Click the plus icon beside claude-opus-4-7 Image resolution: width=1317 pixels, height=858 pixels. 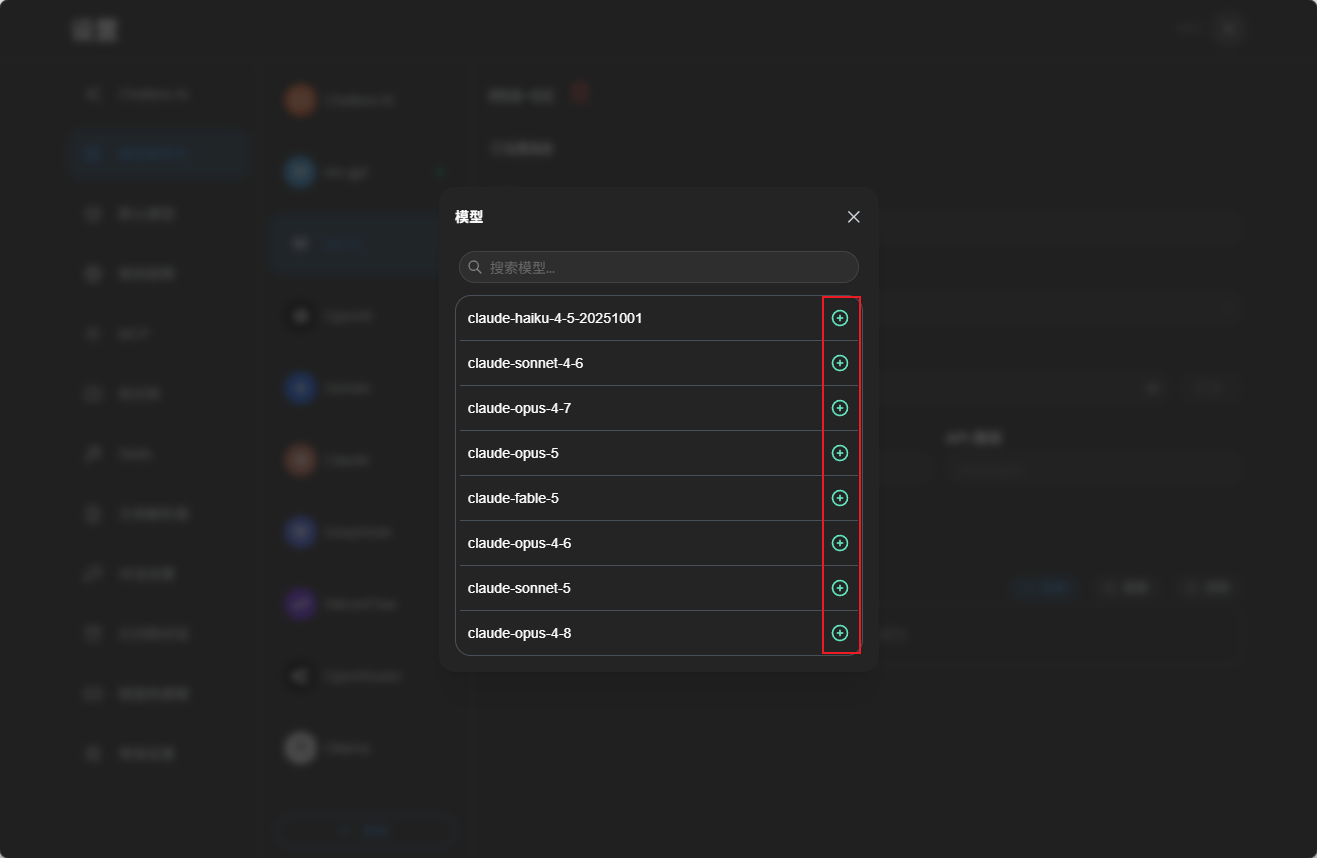[840, 408]
